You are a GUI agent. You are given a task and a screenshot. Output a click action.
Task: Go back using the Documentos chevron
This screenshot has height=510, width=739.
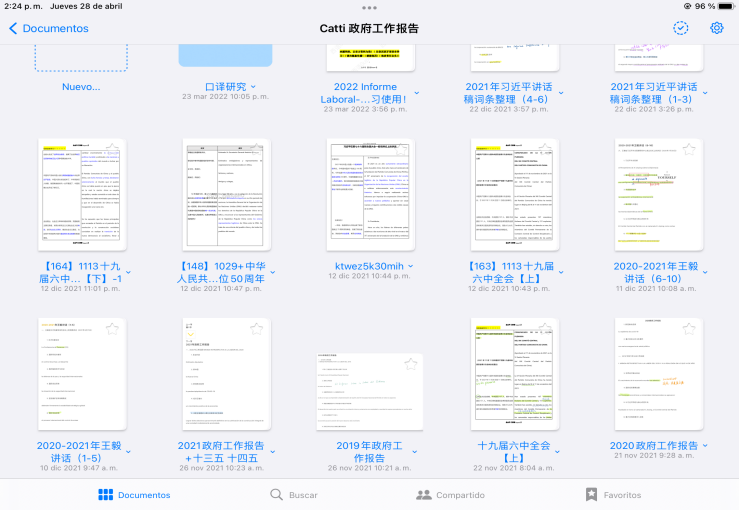pos(13,28)
